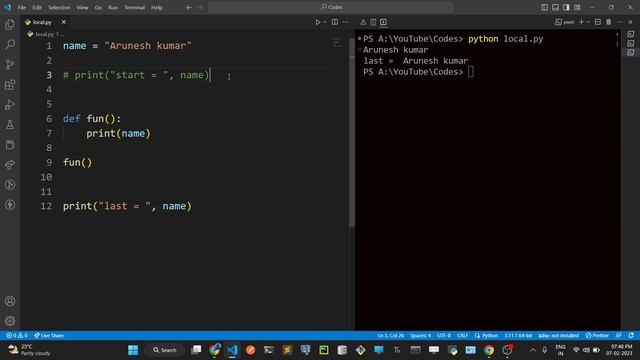Close the terminal panel
The height and width of the screenshot is (360, 640).
tap(630, 22)
